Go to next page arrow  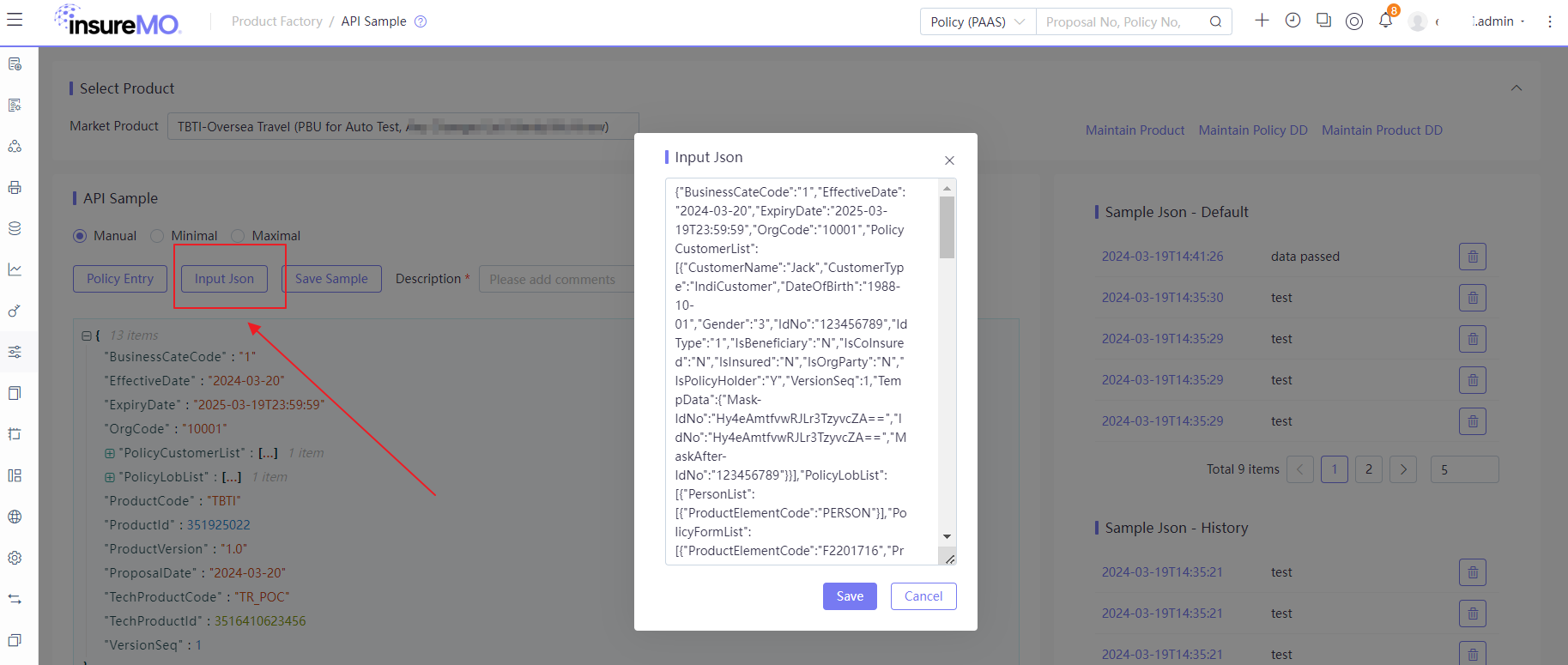coord(1403,469)
